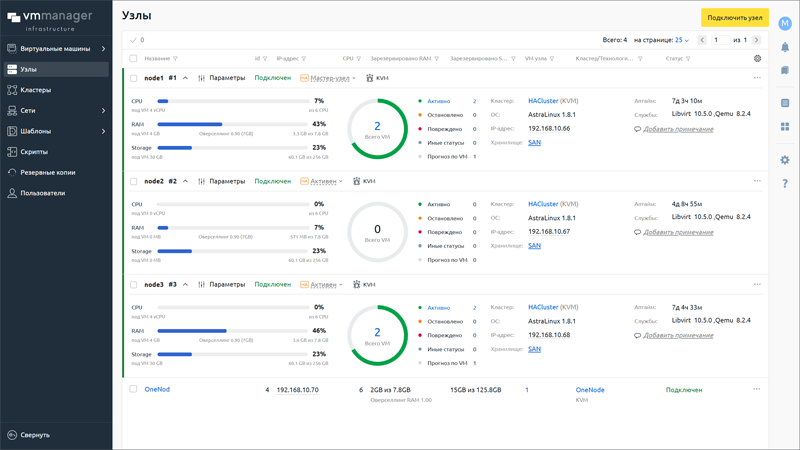
Task: Open the bookmark icon in right sidebar
Action: click(785, 70)
